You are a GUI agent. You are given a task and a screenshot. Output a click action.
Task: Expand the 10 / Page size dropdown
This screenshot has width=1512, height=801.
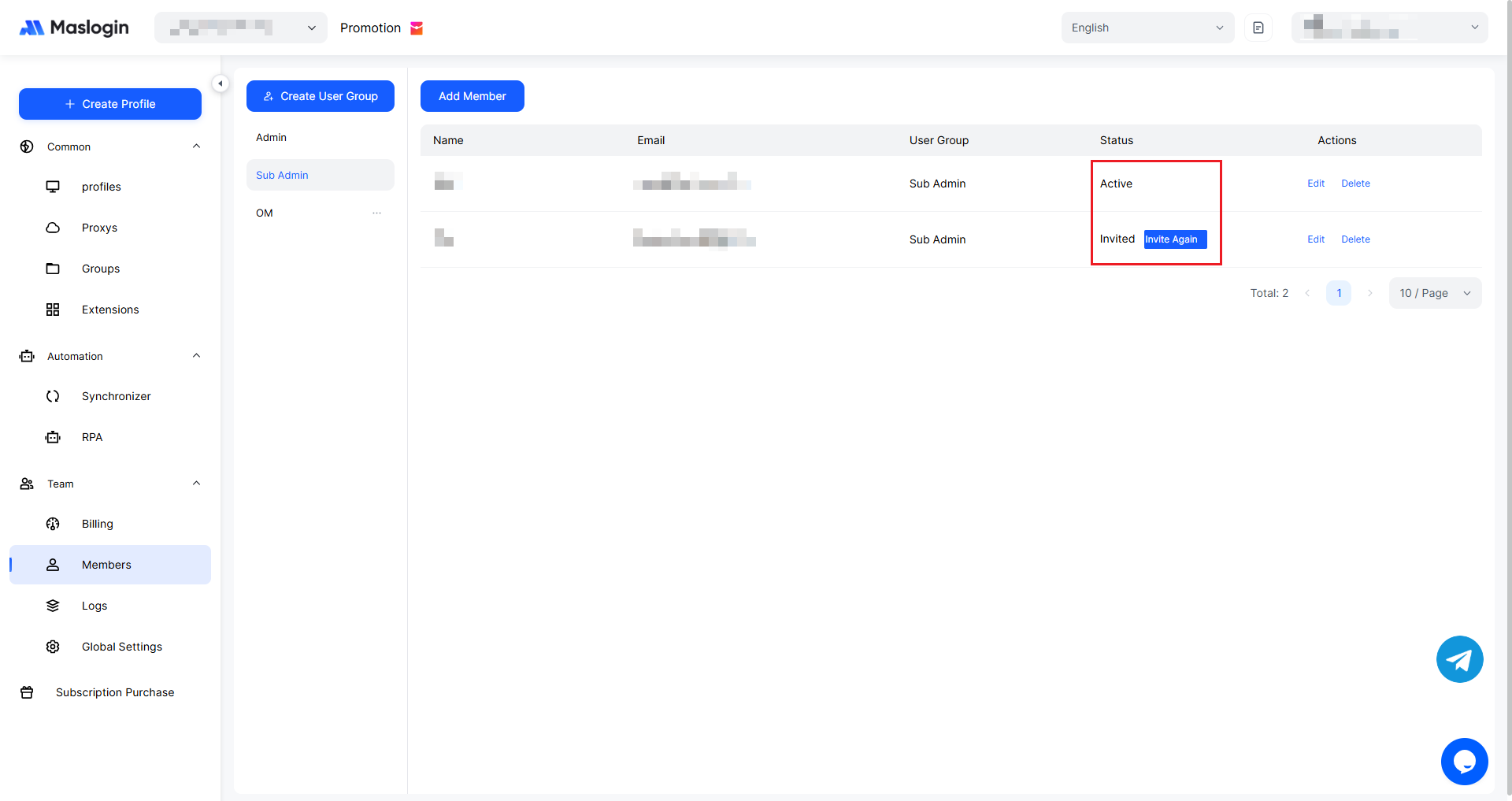(1434, 293)
